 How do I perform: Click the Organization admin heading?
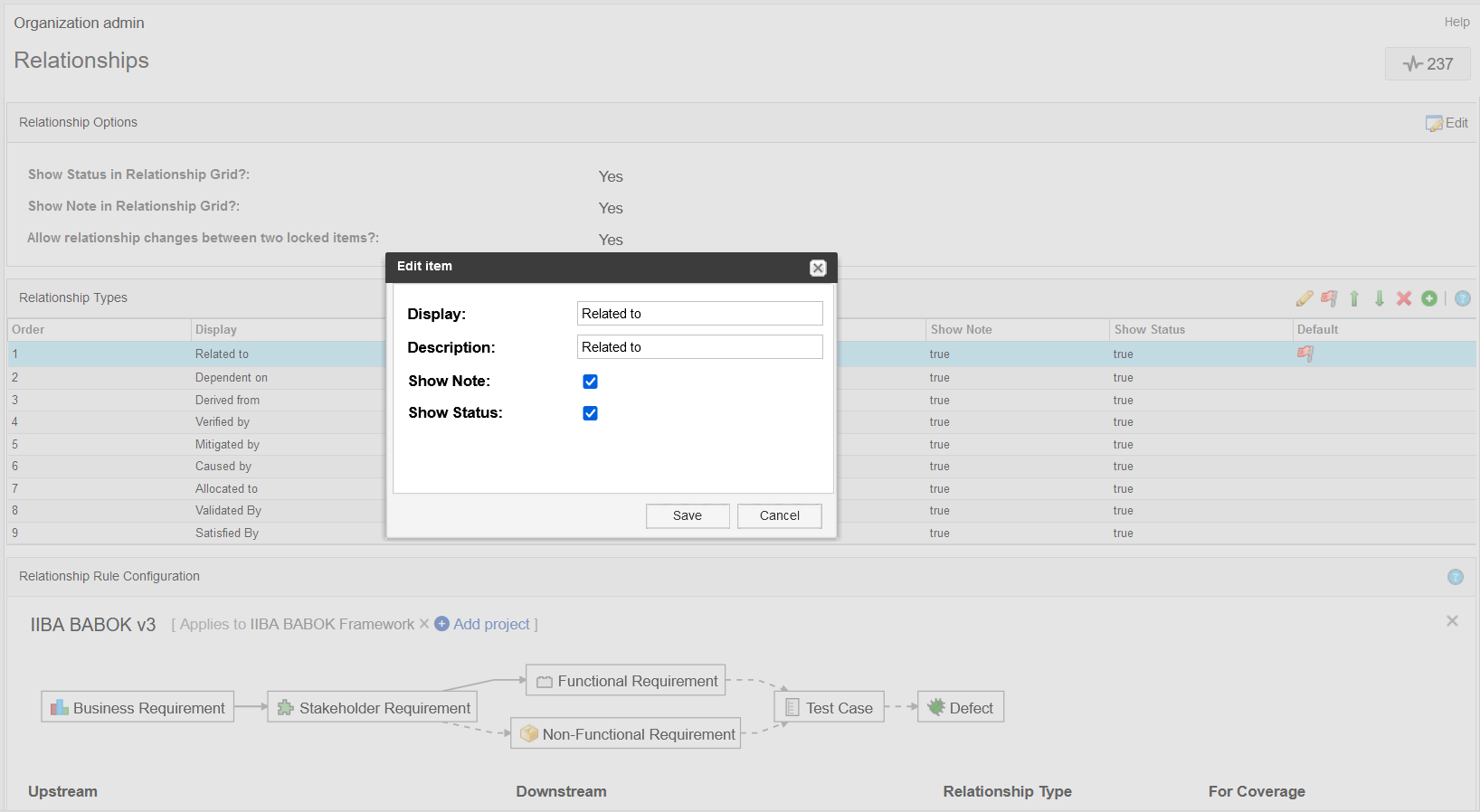(x=79, y=23)
